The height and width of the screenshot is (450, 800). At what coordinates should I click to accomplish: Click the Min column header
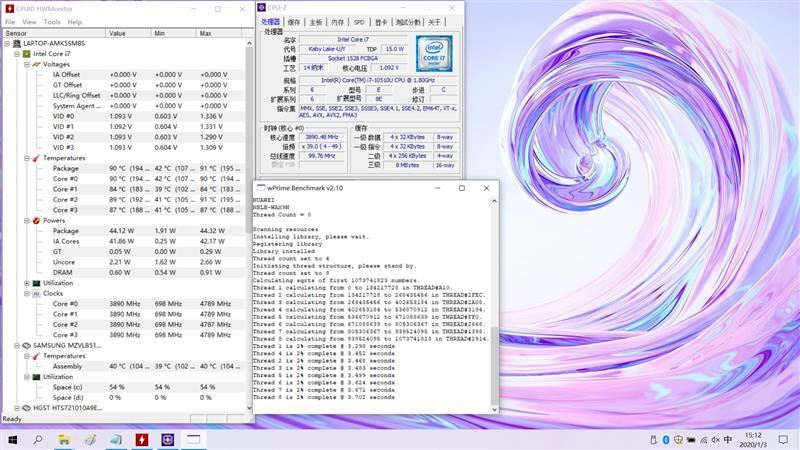[x=173, y=33]
